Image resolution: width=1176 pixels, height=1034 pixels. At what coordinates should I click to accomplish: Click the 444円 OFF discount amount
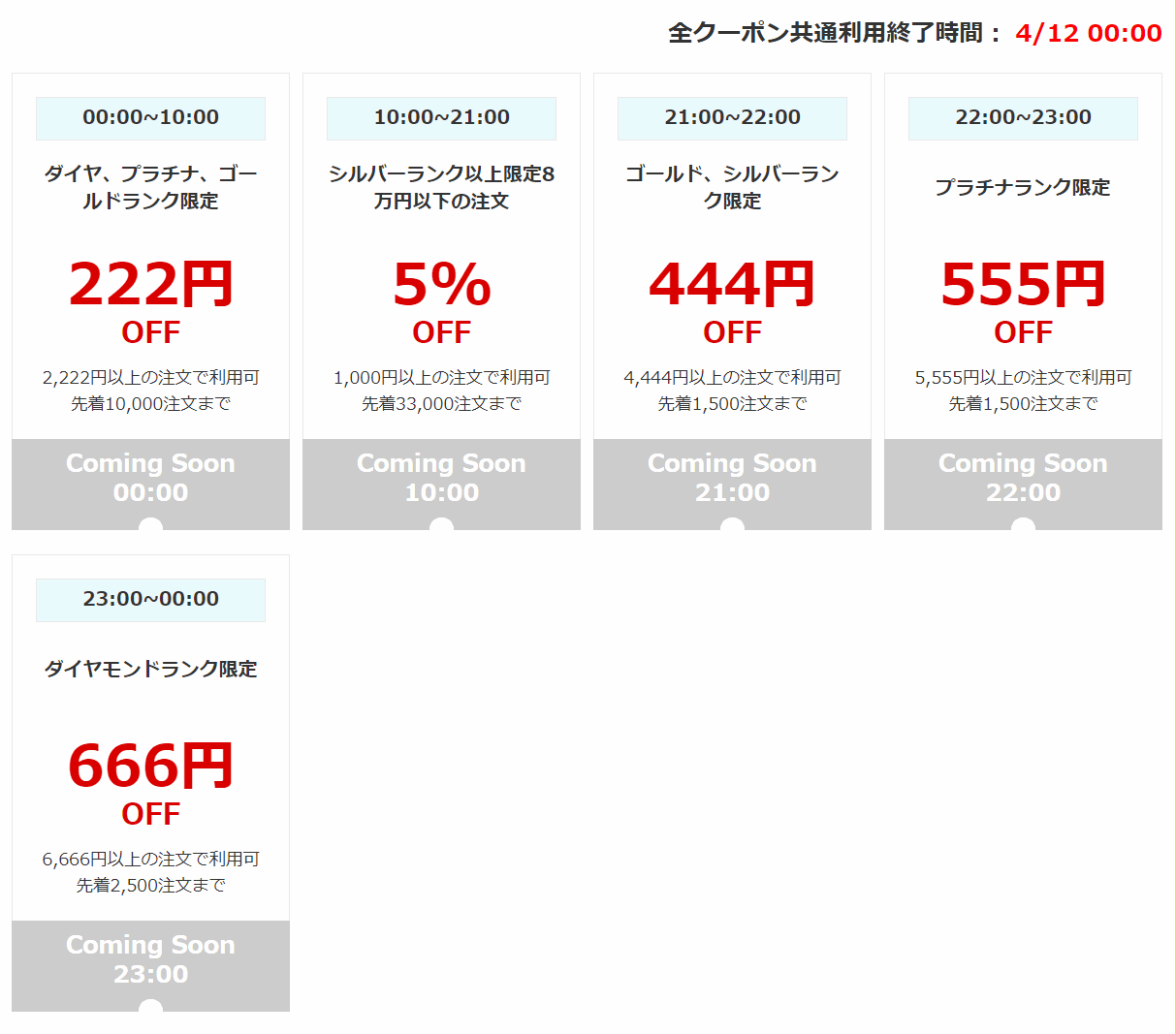tap(732, 302)
